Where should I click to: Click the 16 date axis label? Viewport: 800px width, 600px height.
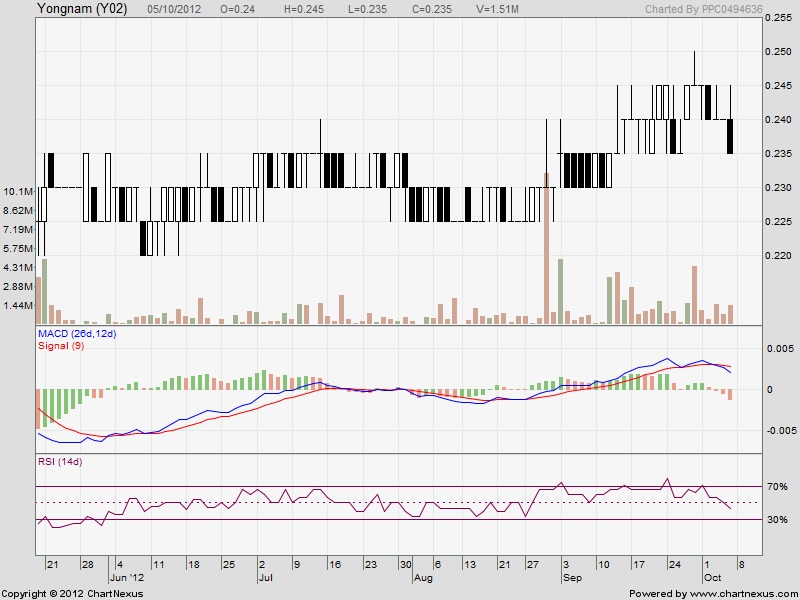(335, 565)
